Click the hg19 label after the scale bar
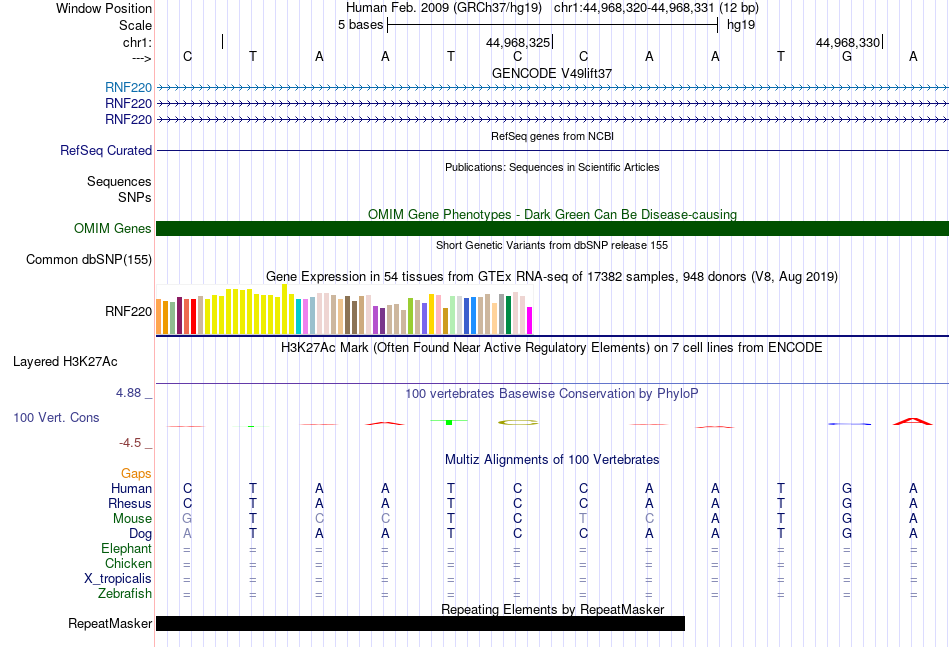This screenshot has height=647, width=950. (x=741, y=25)
